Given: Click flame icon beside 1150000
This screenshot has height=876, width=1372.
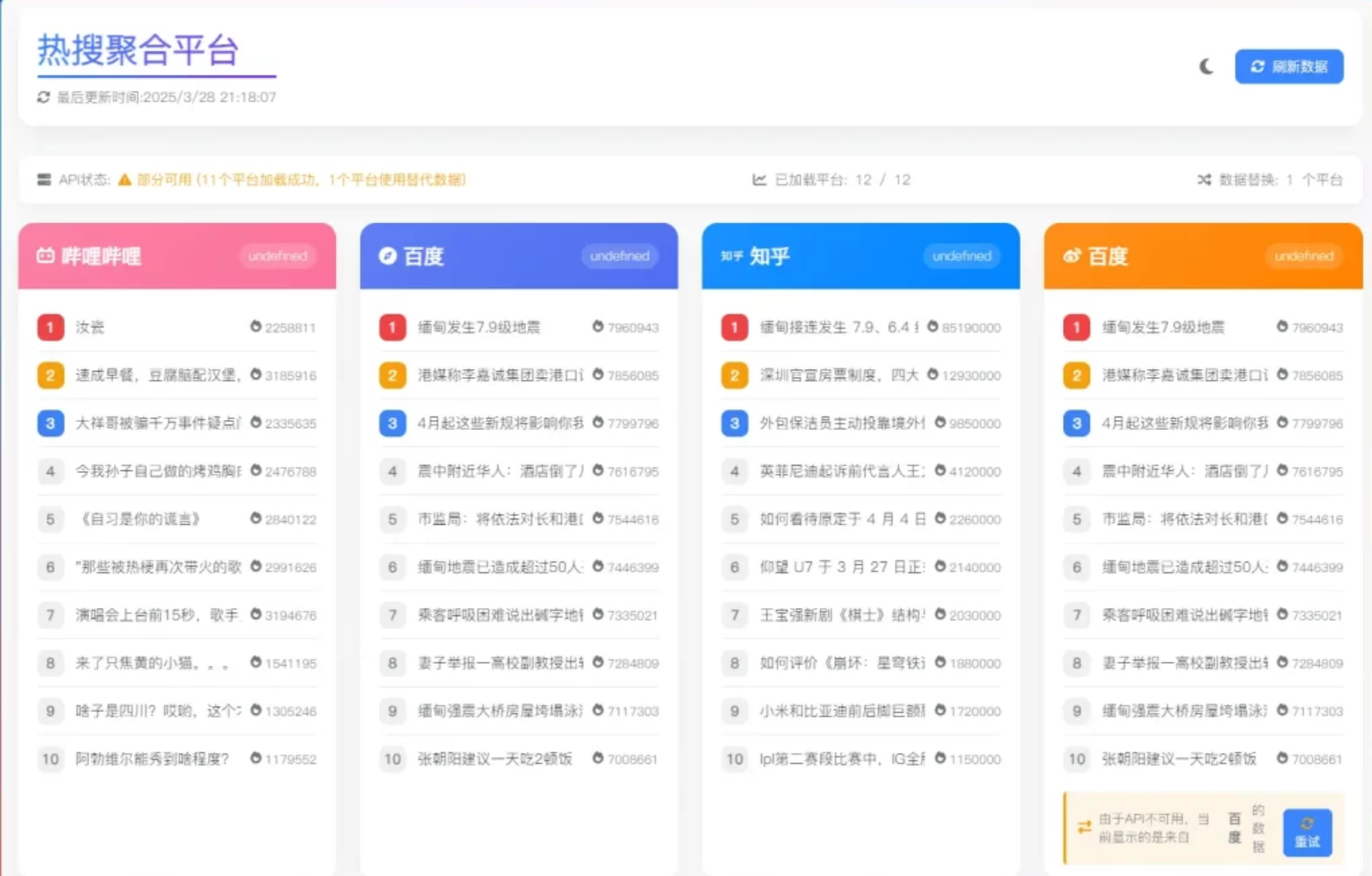Looking at the screenshot, I should pyautogui.click(x=940, y=759).
